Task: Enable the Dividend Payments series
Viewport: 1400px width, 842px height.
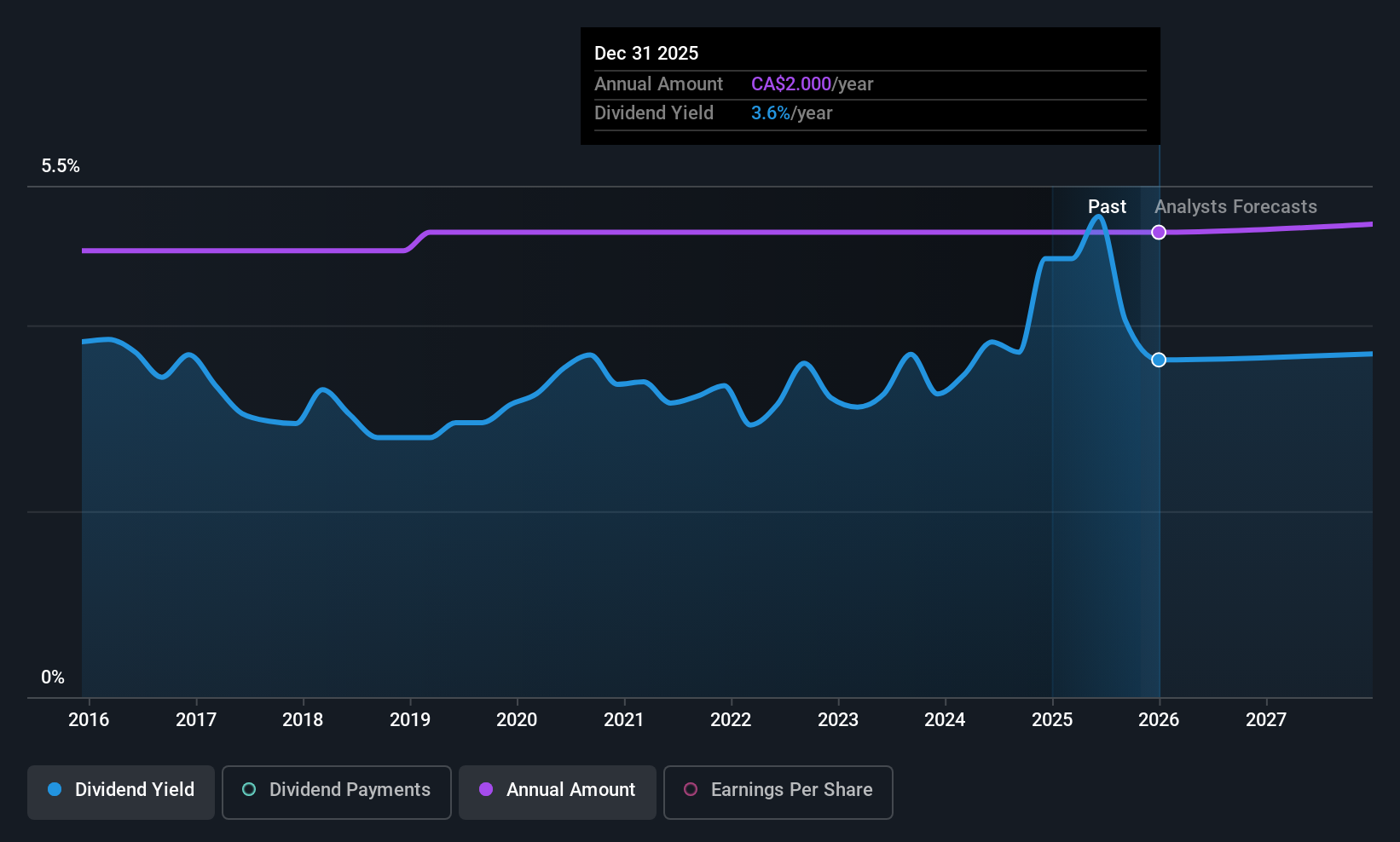Action: pos(336,792)
